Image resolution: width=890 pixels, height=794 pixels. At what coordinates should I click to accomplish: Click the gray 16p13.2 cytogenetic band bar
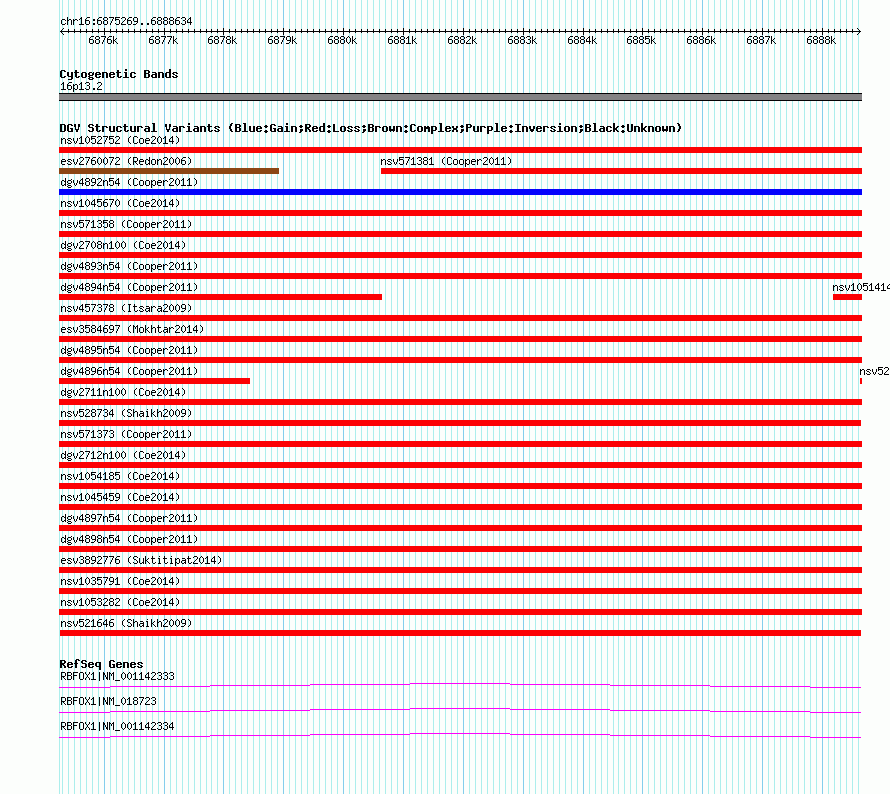(x=460, y=97)
